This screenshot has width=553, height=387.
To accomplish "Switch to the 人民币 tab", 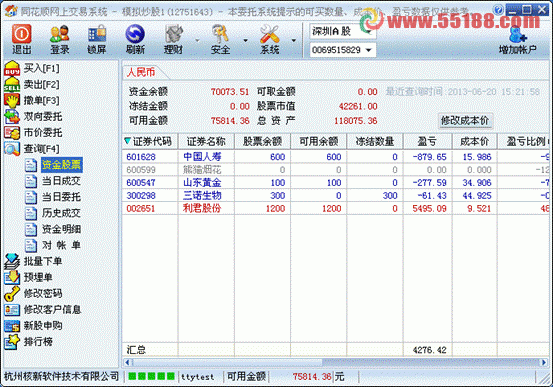I will pos(141,73).
